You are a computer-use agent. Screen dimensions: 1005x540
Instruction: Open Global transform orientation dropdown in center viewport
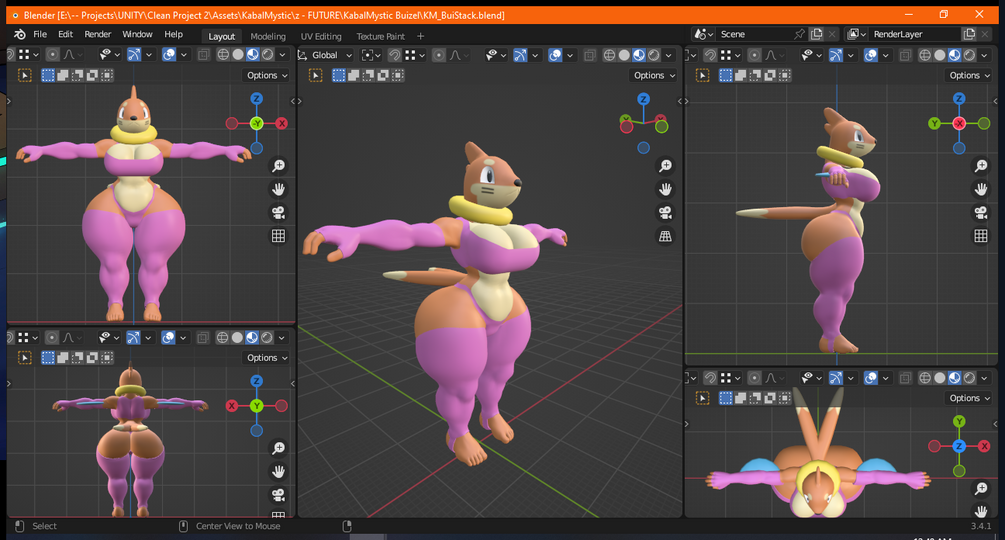[x=326, y=56]
